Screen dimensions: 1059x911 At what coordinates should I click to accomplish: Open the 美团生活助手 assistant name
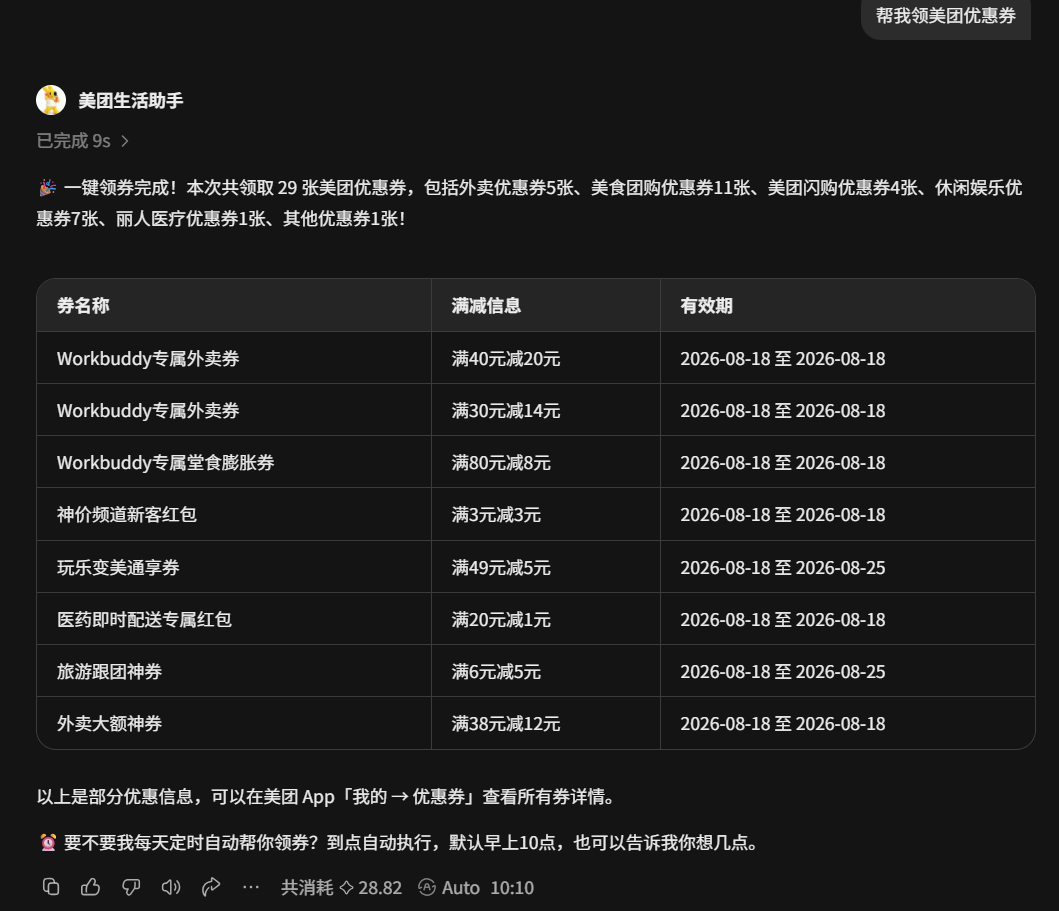pos(131,101)
